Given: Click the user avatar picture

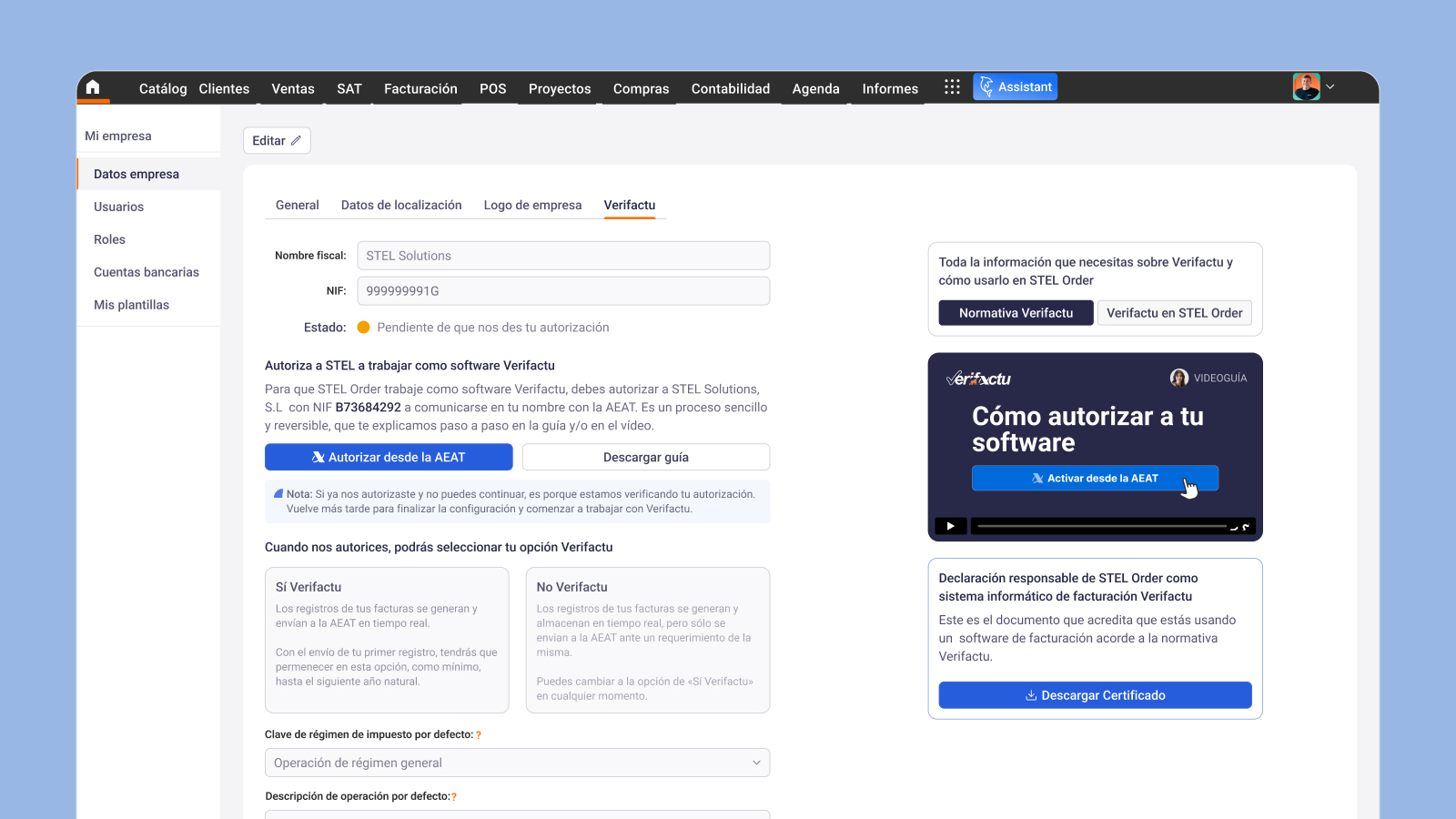Looking at the screenshot, I should (1307, 86).
